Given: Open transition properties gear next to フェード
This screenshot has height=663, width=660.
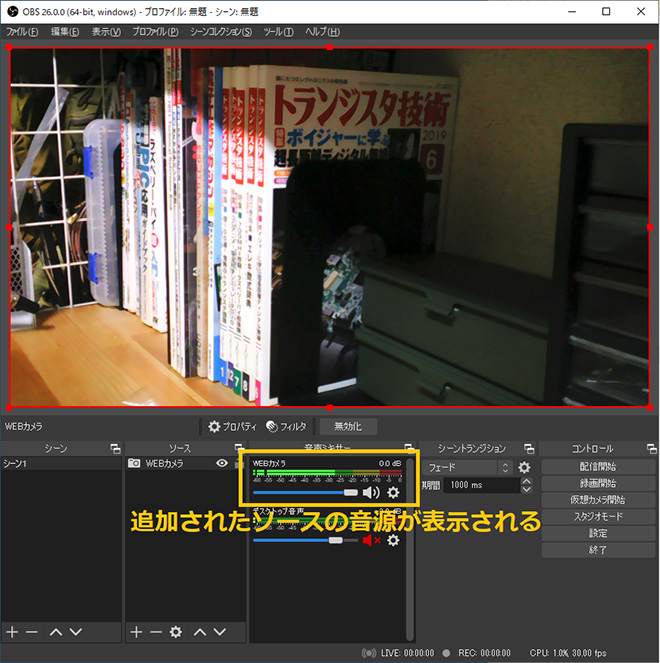Looking at the screenshot, I should (x=524, y=467).
